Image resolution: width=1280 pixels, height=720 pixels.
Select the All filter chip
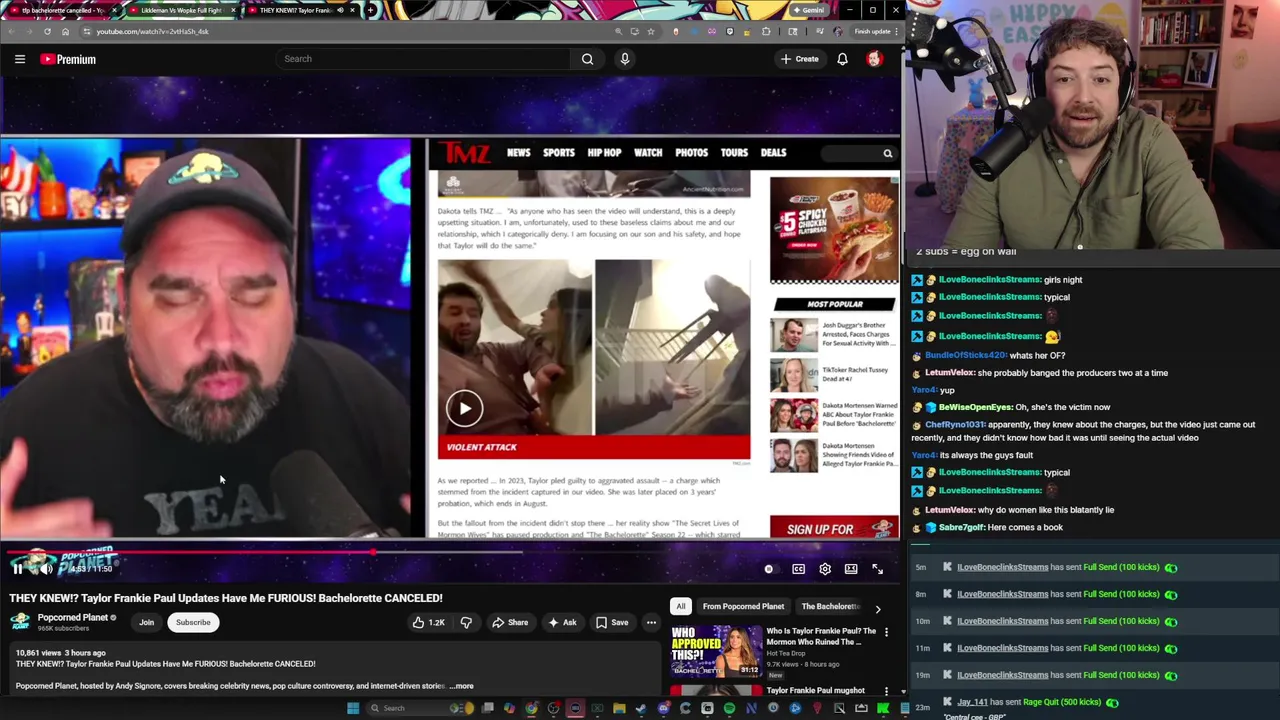(680, 606)
